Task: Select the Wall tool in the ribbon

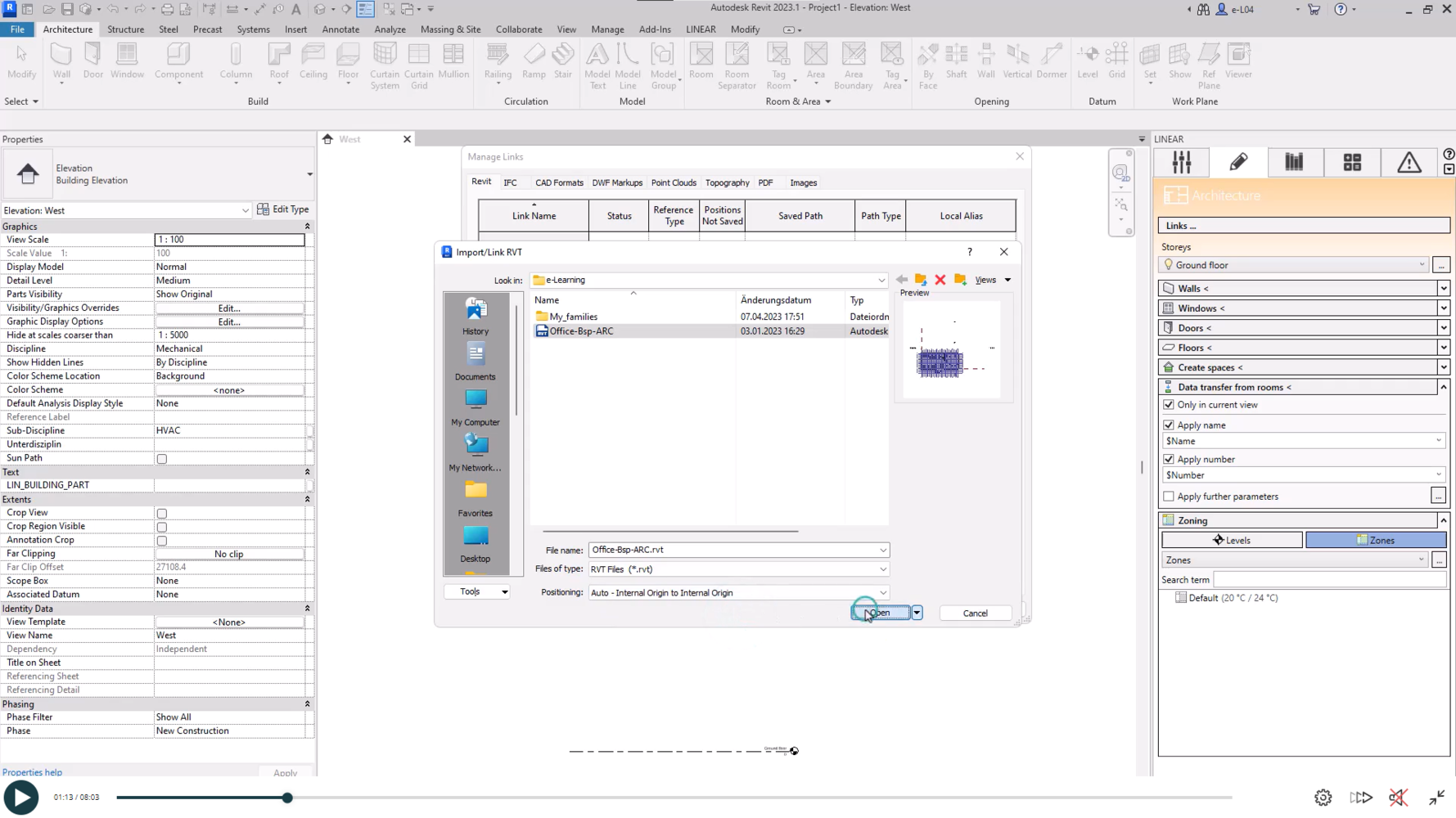Action: [x=61, y=61]
